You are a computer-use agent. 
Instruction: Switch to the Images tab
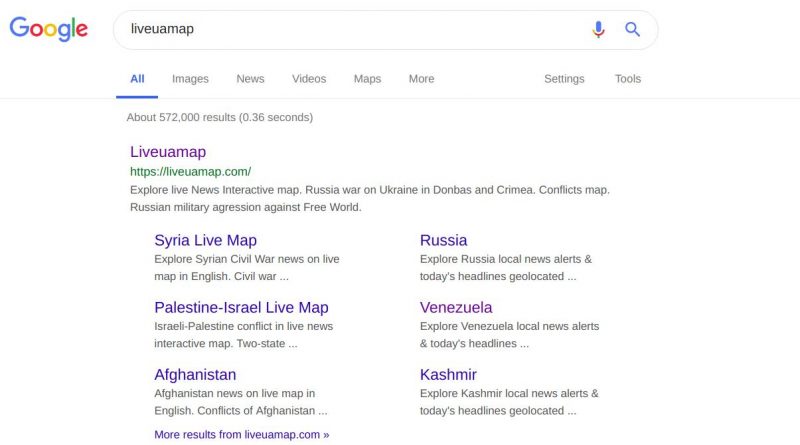(190, 79)
